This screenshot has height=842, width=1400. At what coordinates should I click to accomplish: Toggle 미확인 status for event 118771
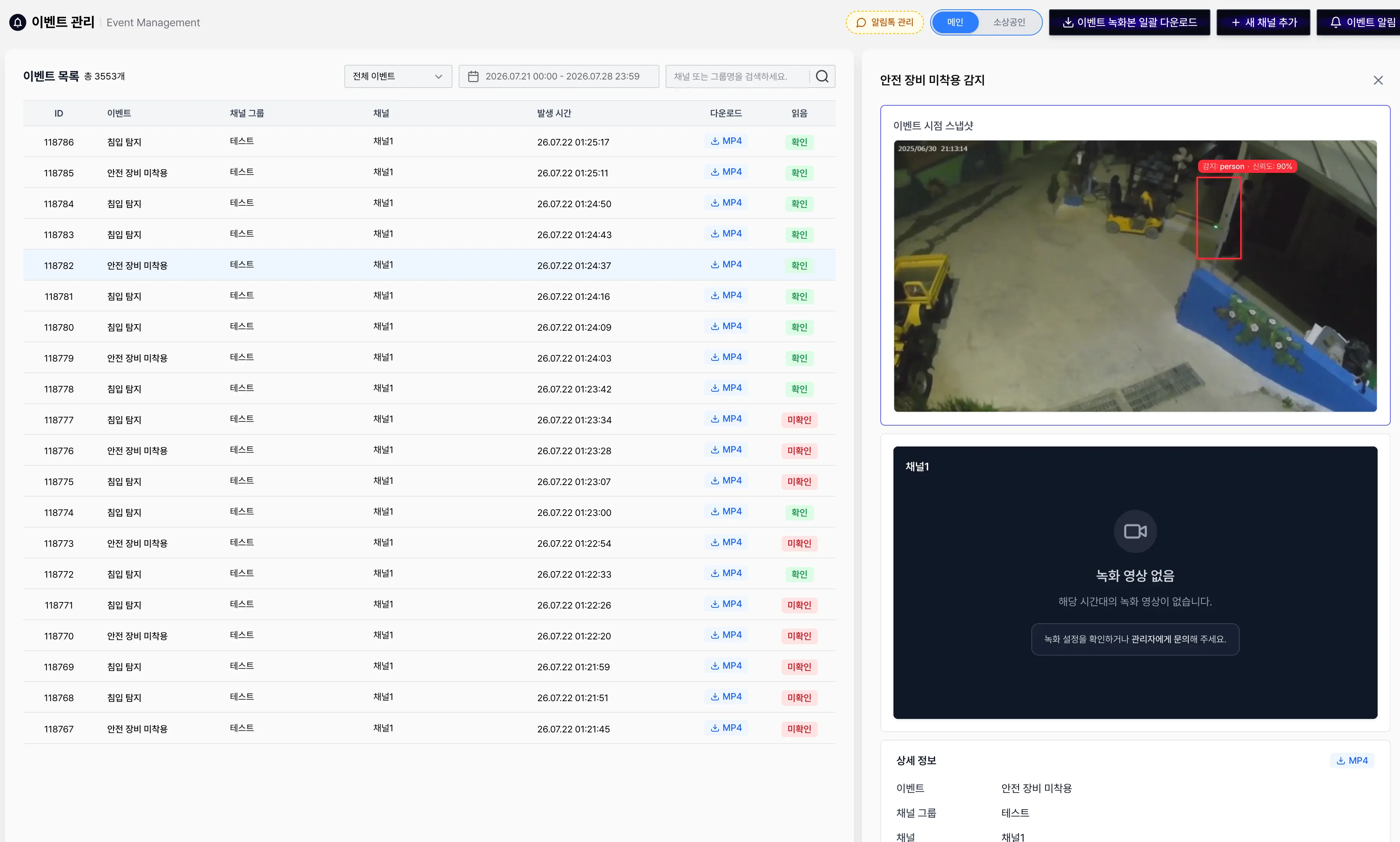(799, 605)
